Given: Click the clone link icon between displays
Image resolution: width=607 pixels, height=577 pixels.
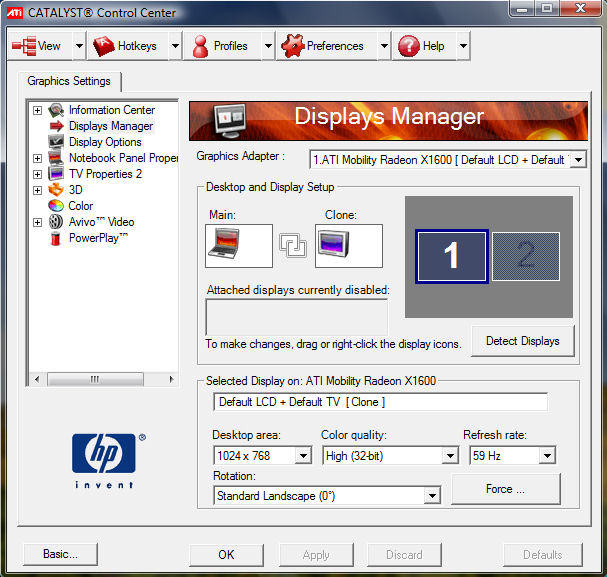Looking at the screenshot, I should (293, 247).
